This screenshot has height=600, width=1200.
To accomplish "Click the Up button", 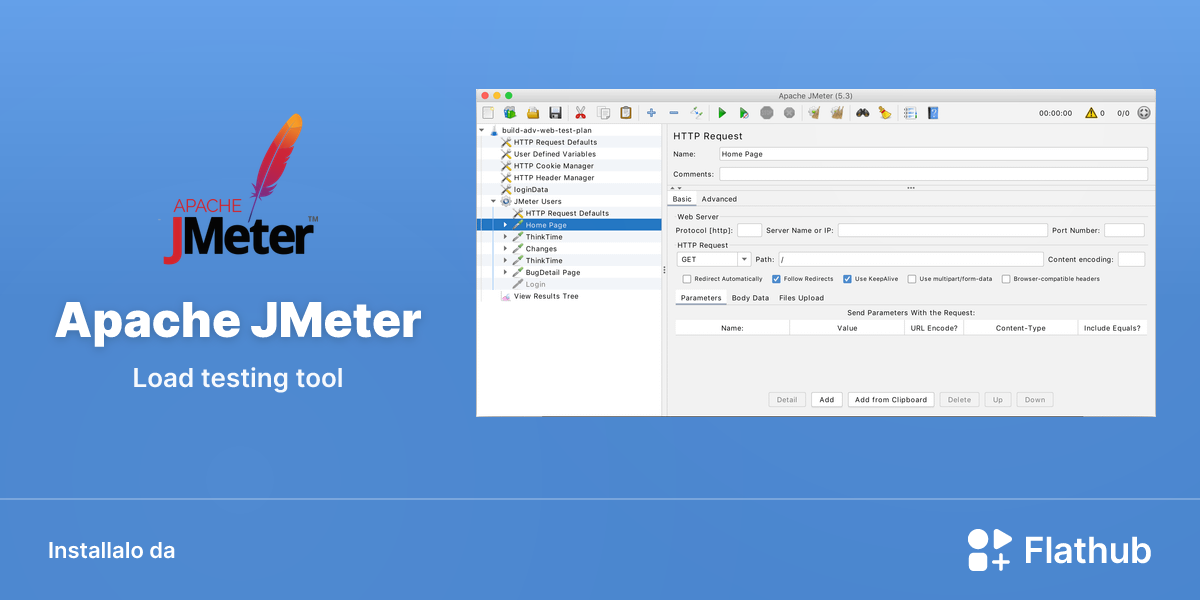I will [997, 400].
